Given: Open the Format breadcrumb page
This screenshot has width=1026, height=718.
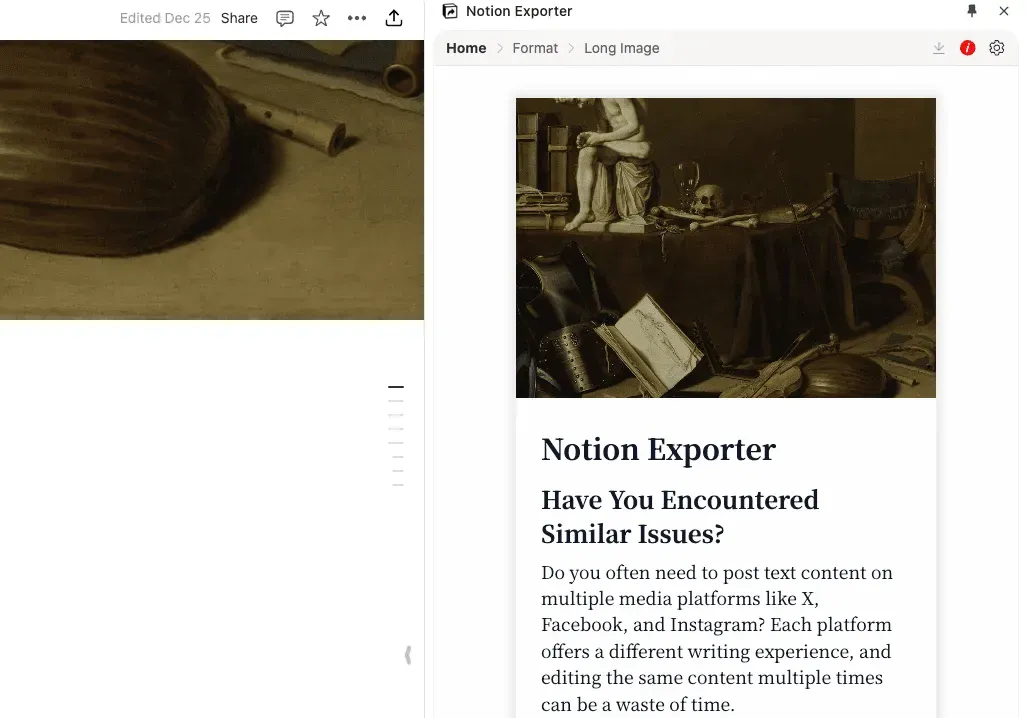Looking at the screenshot, I should [x=535, y=47].
